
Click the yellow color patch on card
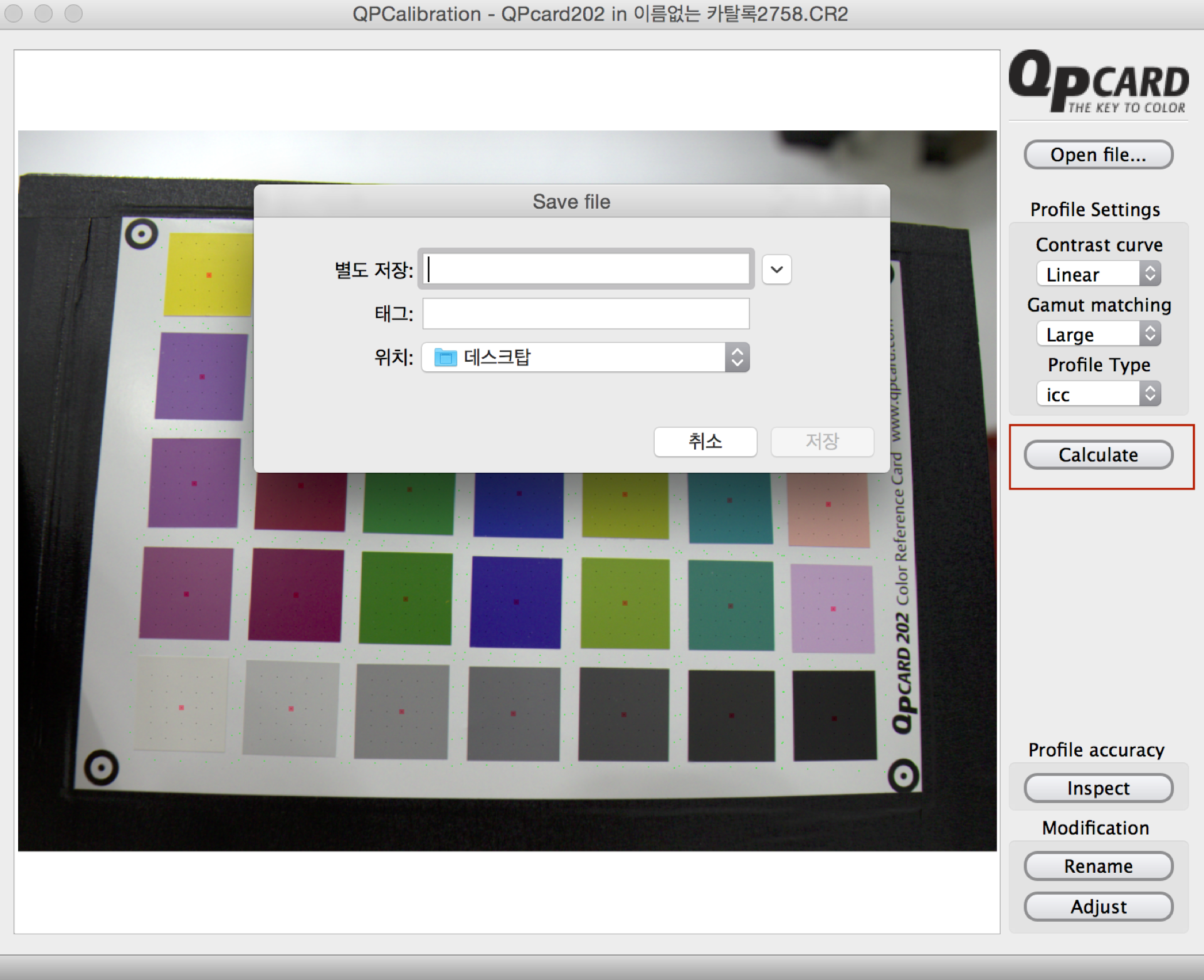208,275
